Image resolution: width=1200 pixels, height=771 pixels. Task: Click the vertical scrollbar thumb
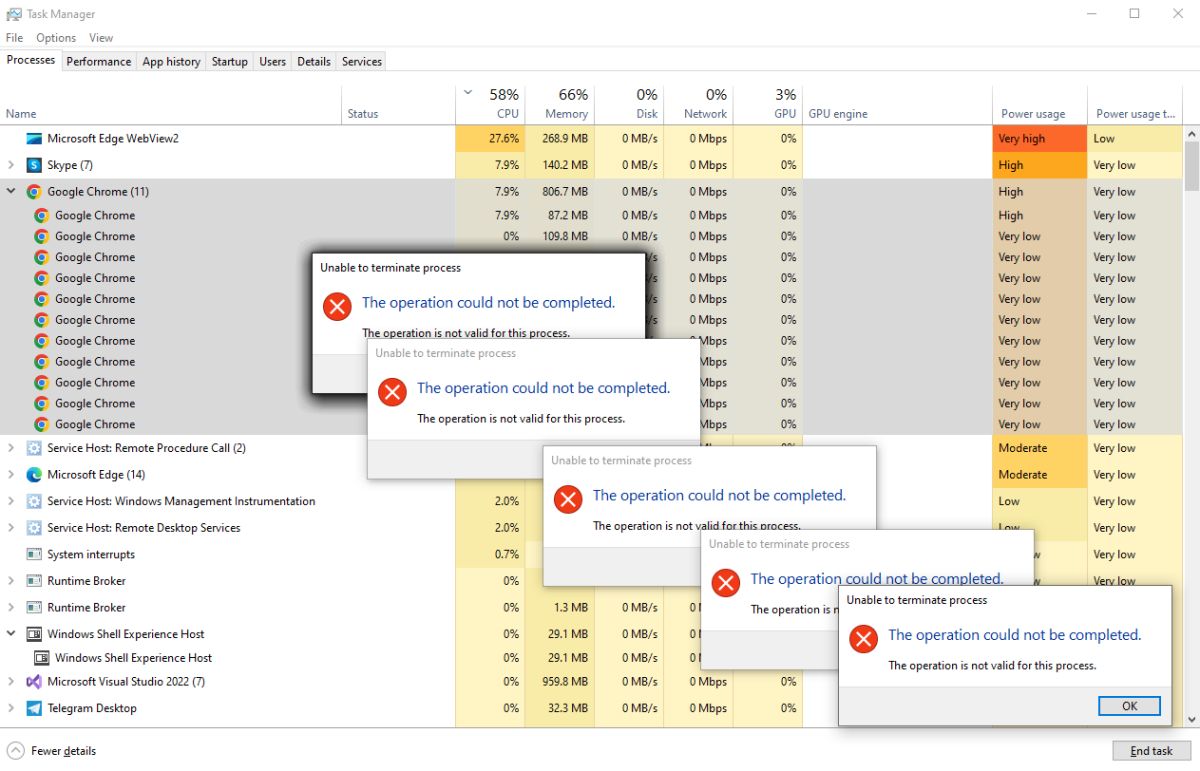click(1191, 165)
